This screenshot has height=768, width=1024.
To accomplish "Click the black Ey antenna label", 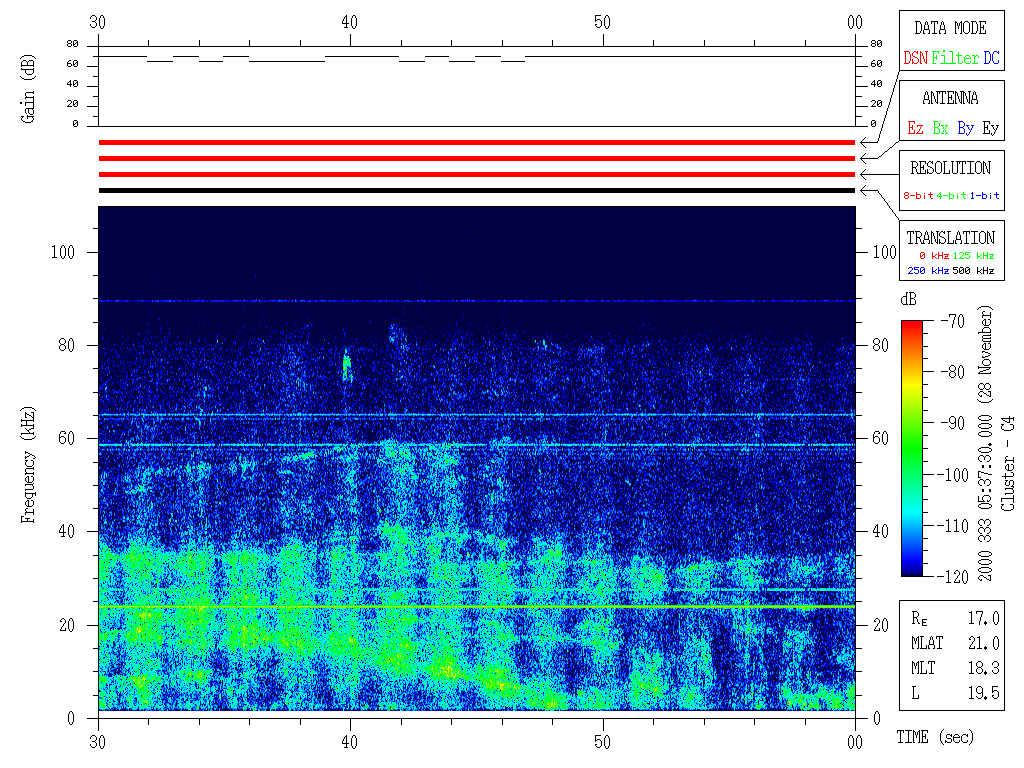I will [x=990, y=129].
